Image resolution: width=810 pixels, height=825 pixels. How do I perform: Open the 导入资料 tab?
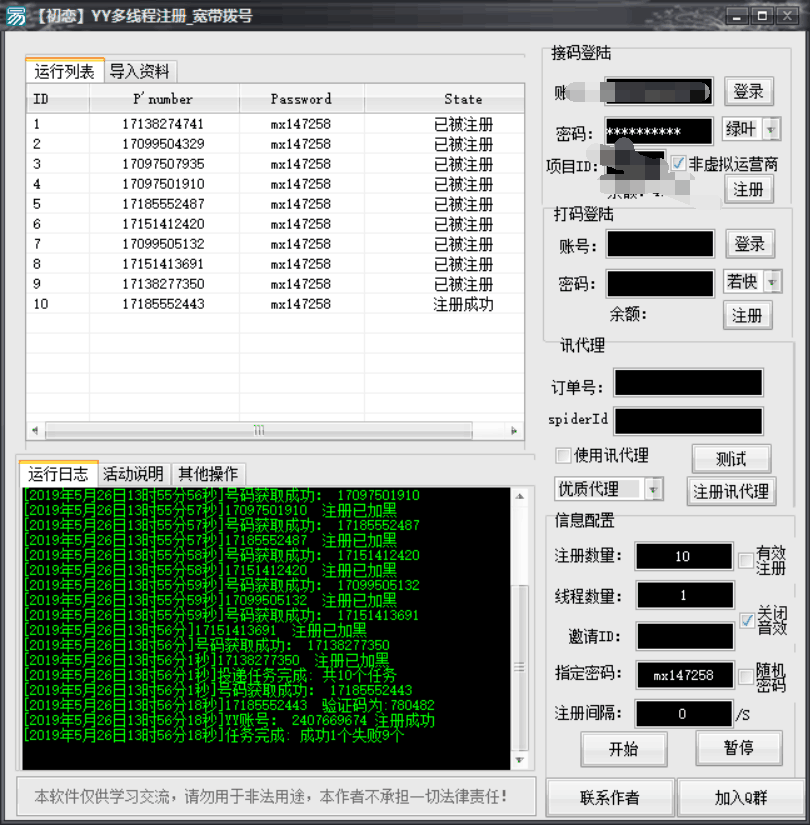[x=139, y=71]
